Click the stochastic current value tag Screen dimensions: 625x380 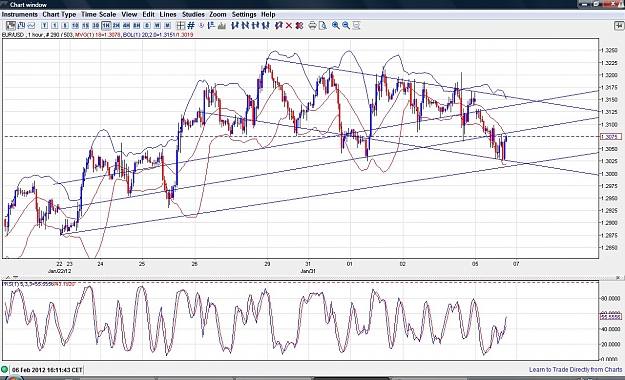pos(611,317)
